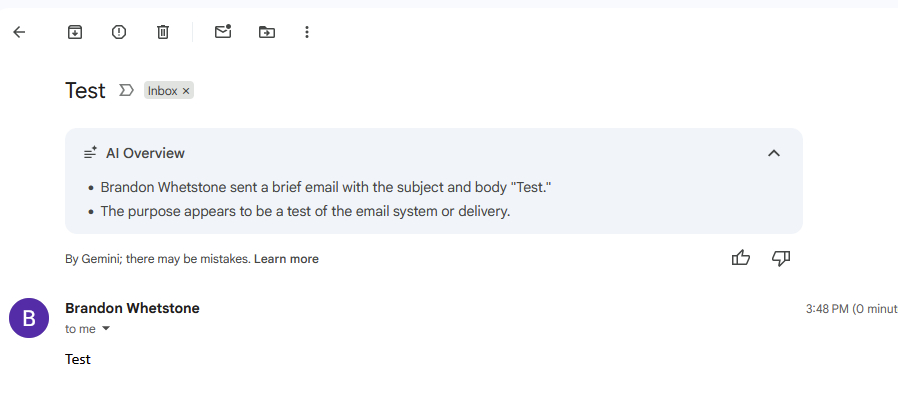Image resolution: width=898 pixels, height=403 pixels.
Task: Remove the Inbox label with its x
Action: click(x=186, y=91)
